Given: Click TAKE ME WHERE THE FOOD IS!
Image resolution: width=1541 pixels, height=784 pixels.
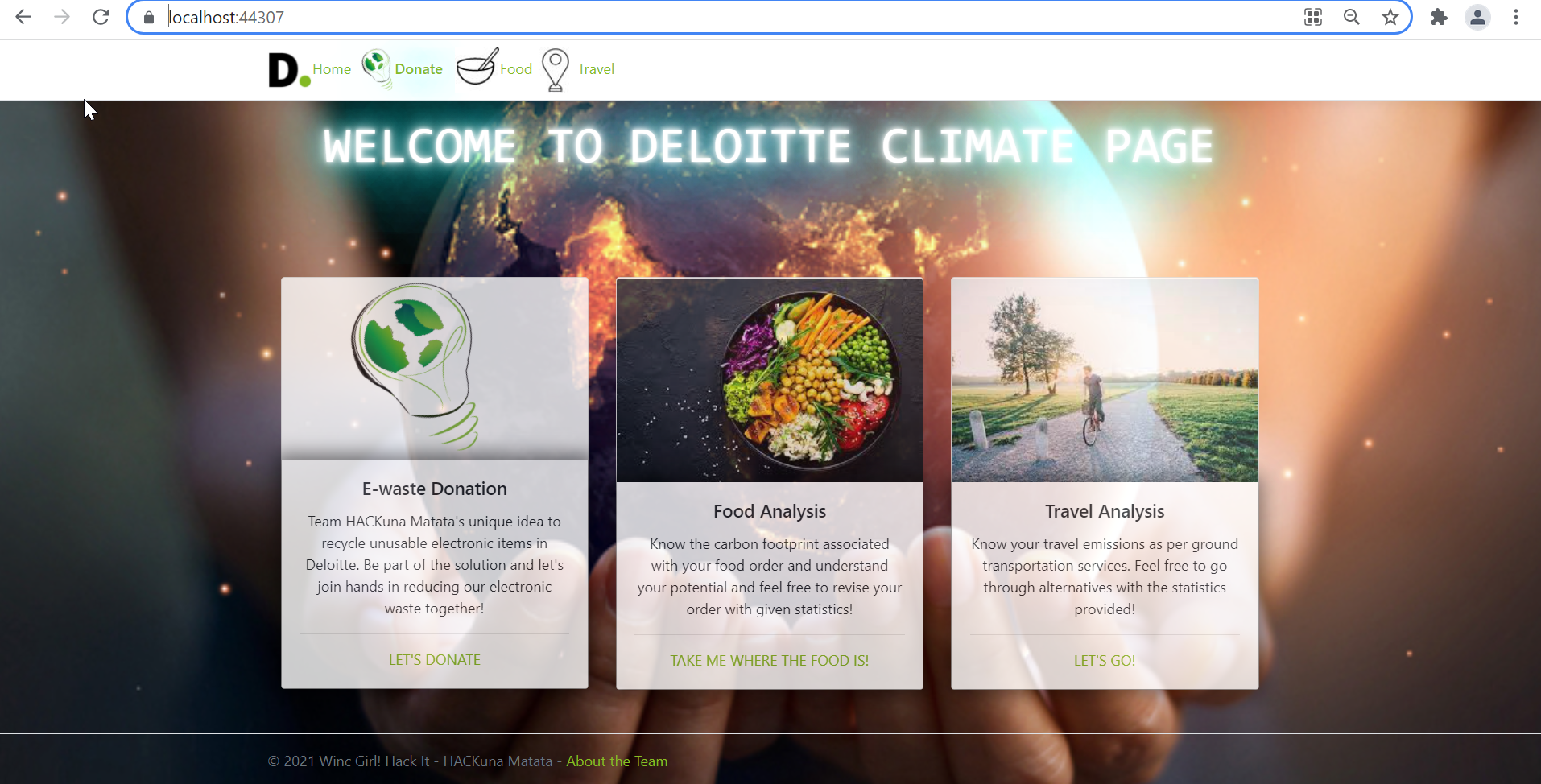Looking at the screenshot, I should click(770, 661).
